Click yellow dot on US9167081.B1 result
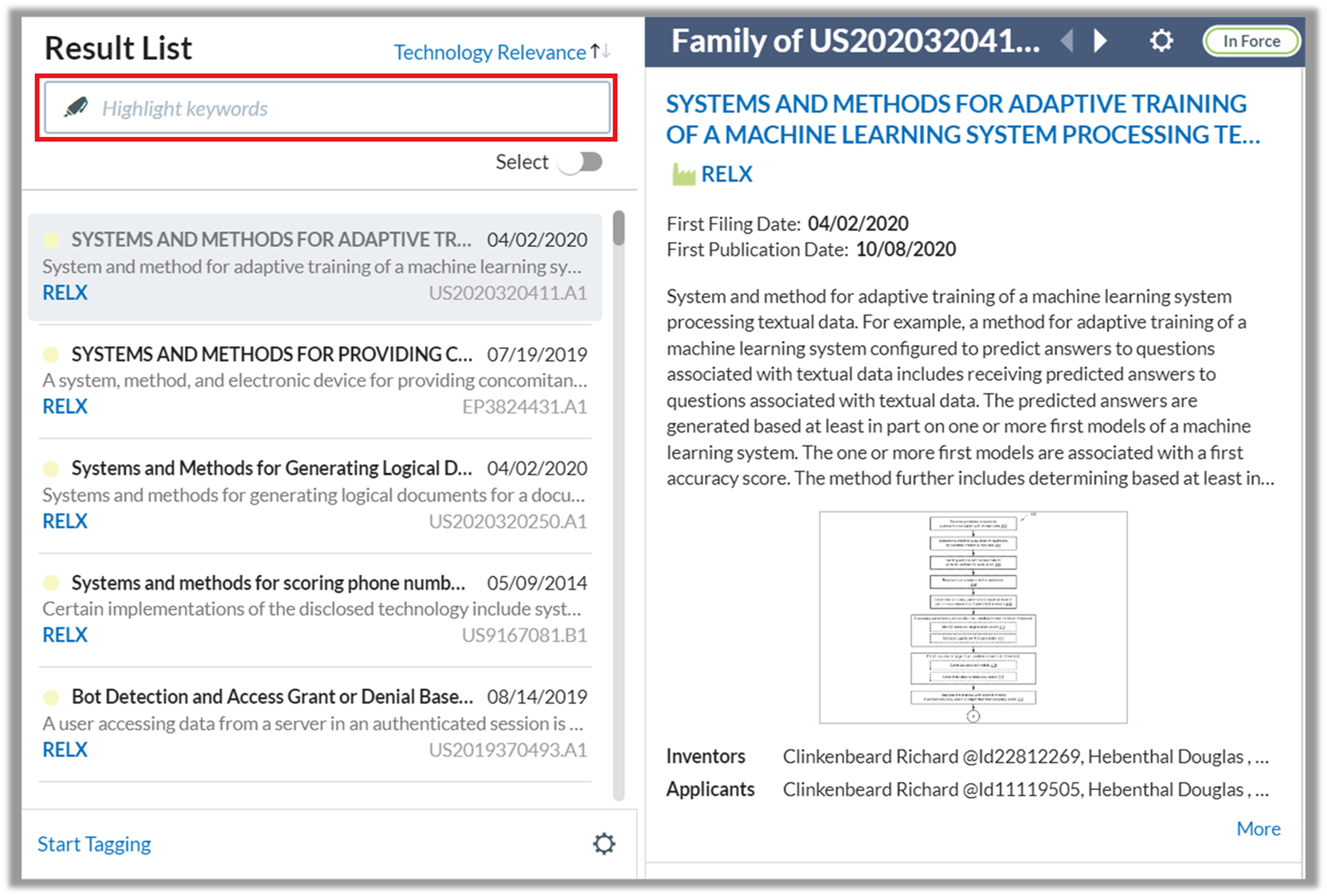Image resolution: width=1327 pixels, height=896 pixels. tap(51, 583)
